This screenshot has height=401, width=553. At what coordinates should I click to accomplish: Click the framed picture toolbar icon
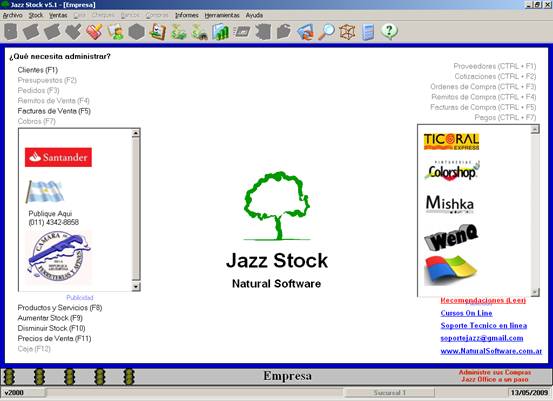(157, 32)
